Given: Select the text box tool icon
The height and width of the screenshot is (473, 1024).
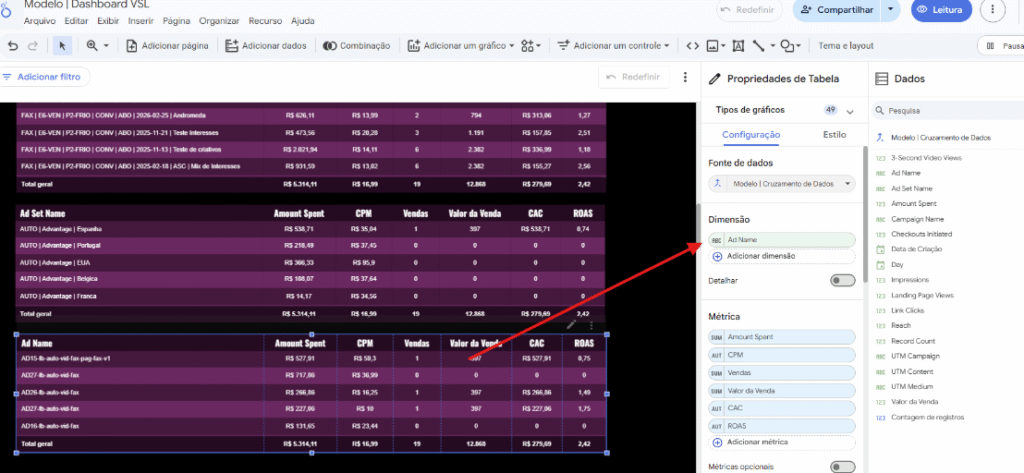Looking at the screenshot, I should point(738,45).
